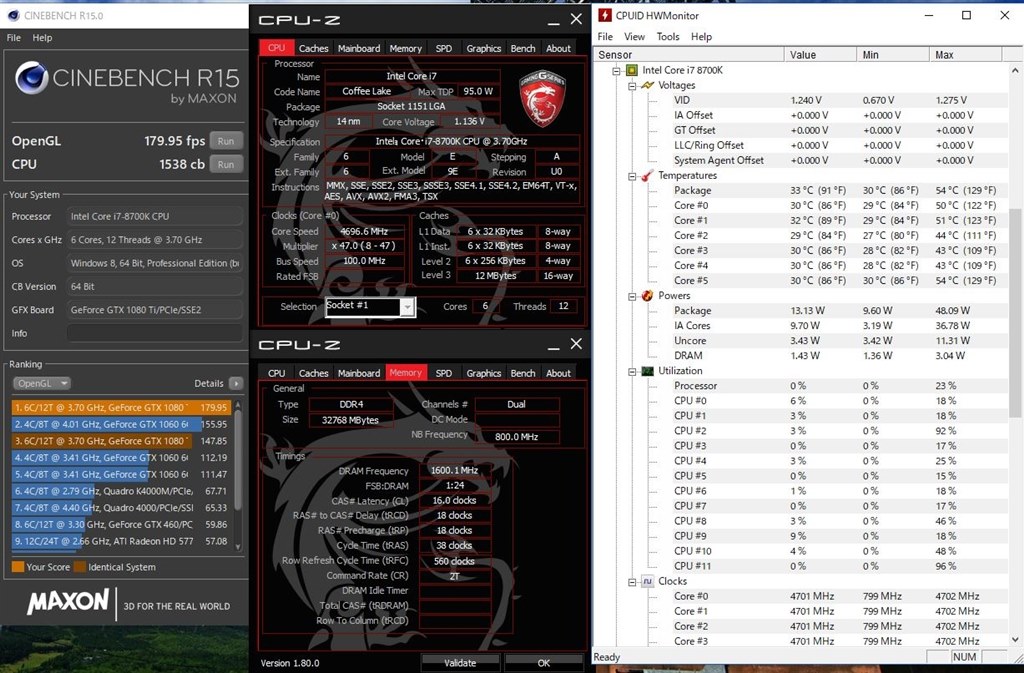
Task: Click the Validate button in CPU-Z
Action: [x=460, y=662]
